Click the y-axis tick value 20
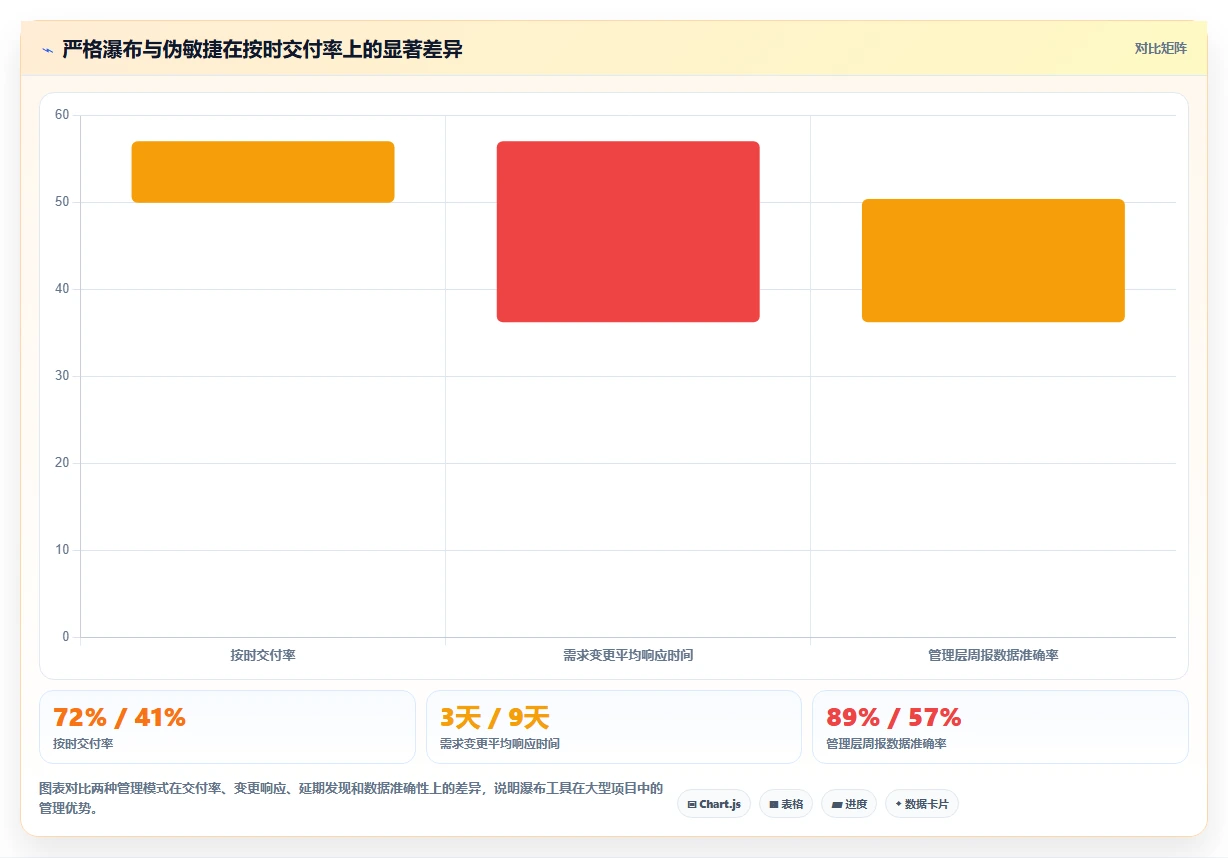 (62, 463)
